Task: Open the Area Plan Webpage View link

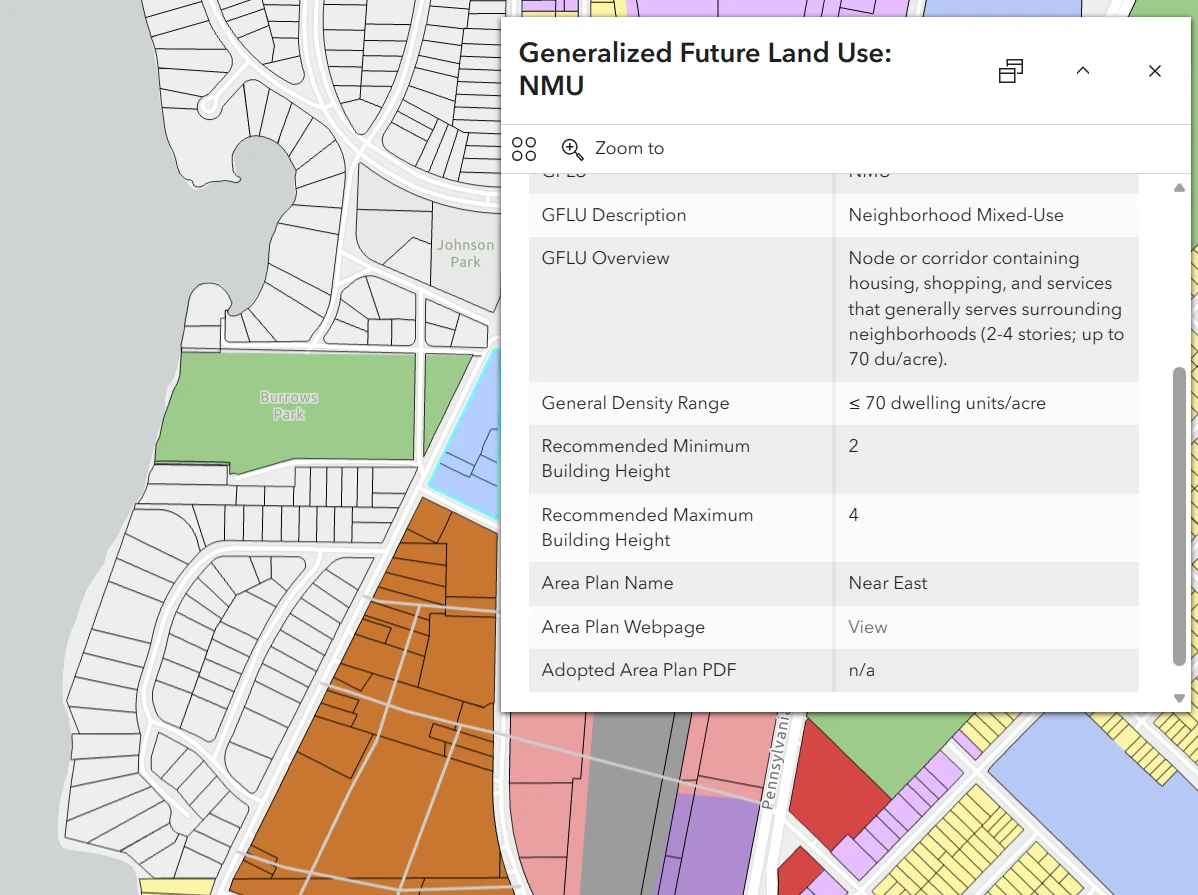Action: 867,627
